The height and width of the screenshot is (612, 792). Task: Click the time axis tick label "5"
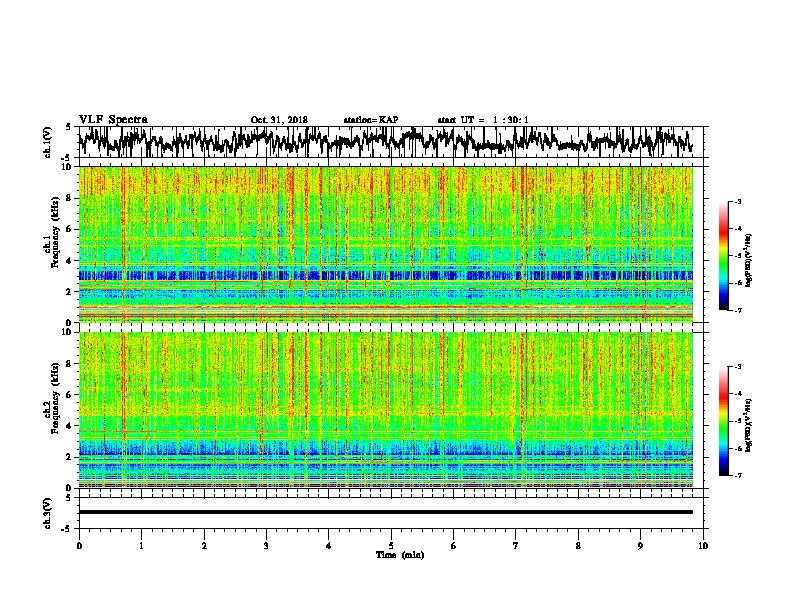(391, 546)
